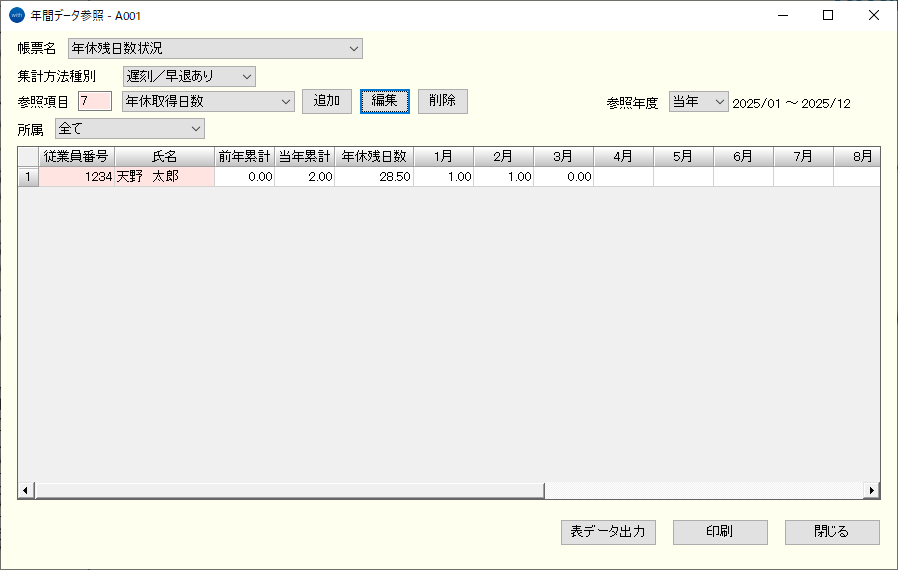
Task: Click the 1月 column header
Action: (x=443, y=156)
